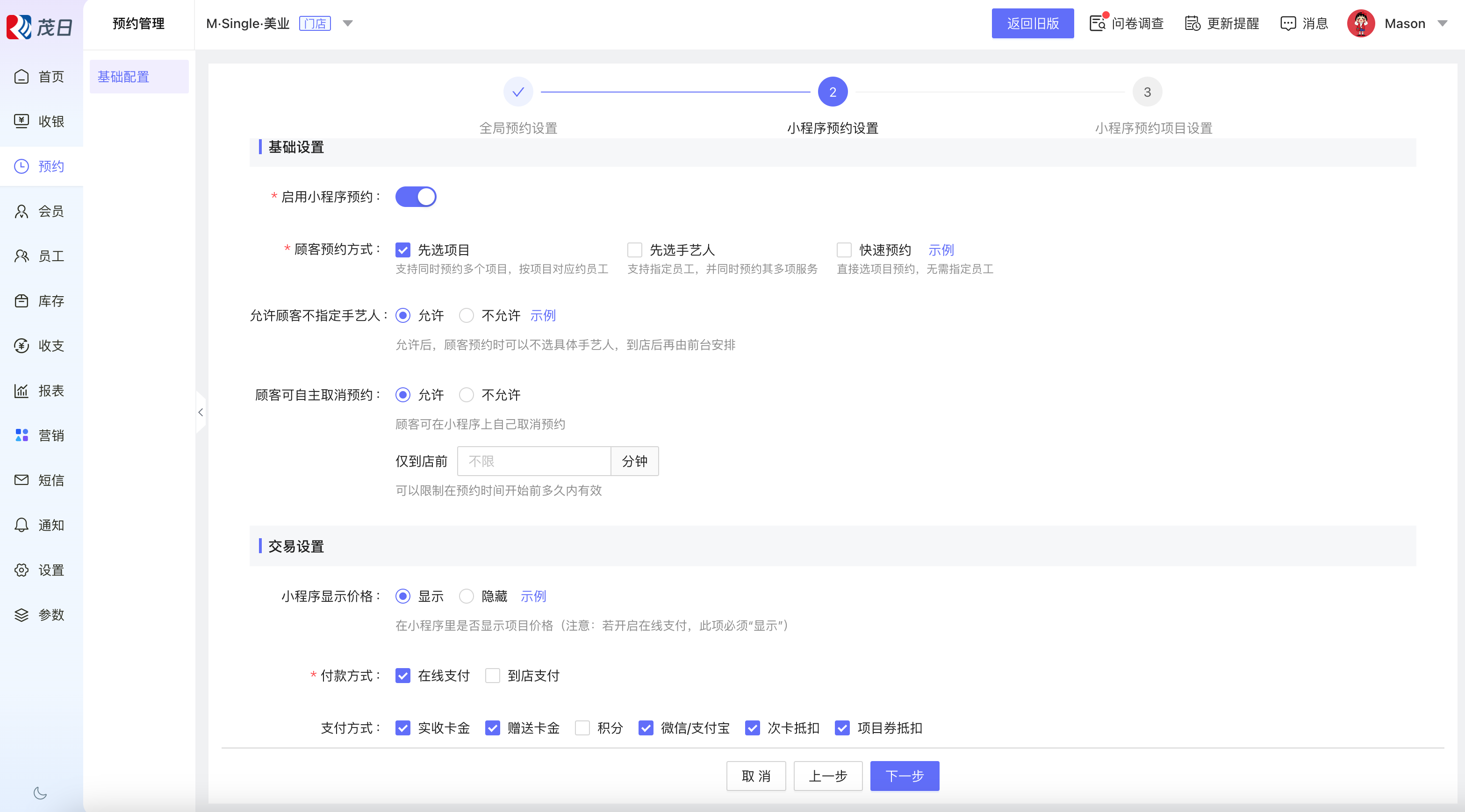Click the 报表 reports chart icon
1465x812 pixels.
(x=21, y=391)
